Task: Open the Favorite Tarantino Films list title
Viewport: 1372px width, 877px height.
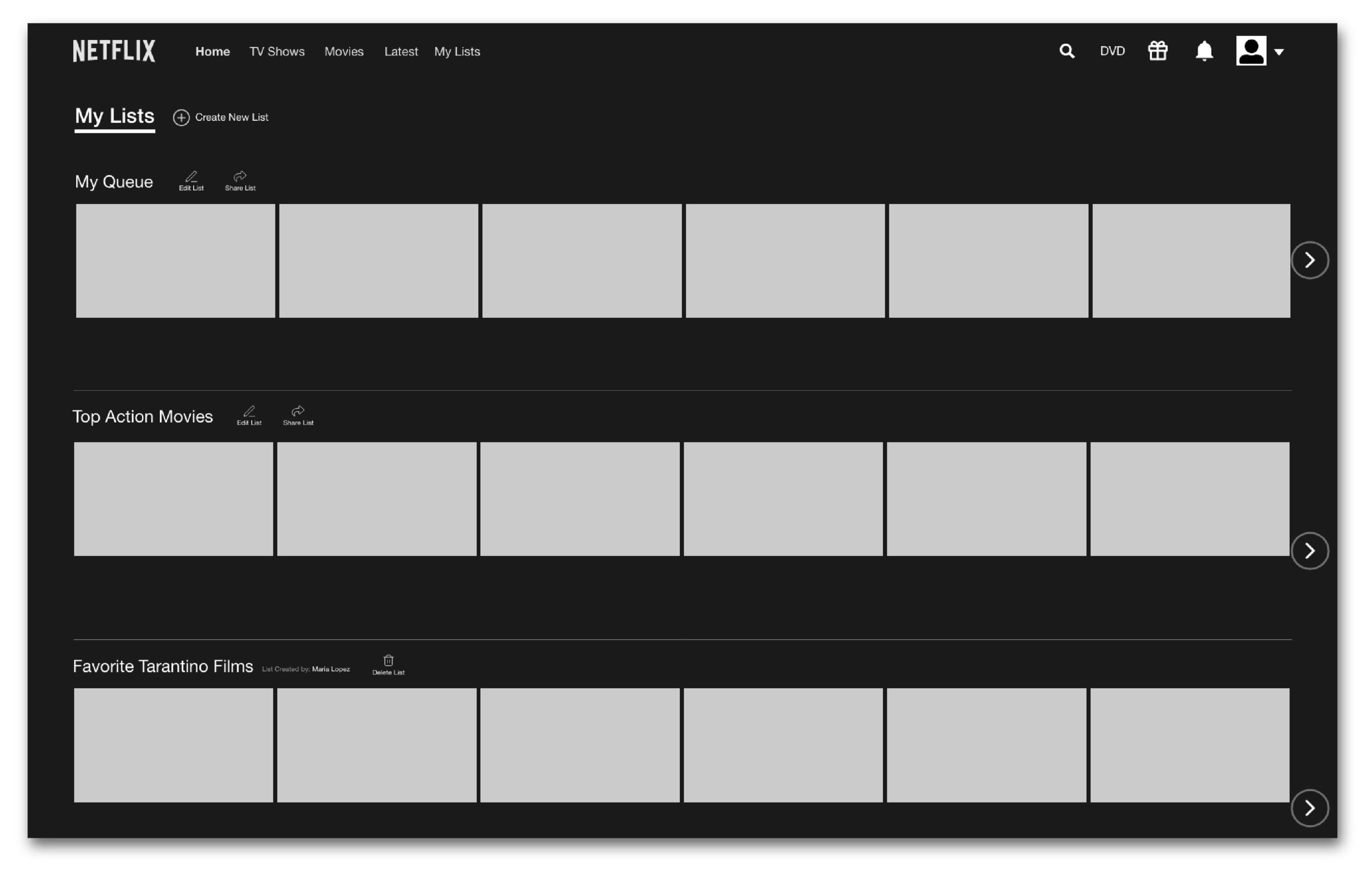Action: point(163,666)
